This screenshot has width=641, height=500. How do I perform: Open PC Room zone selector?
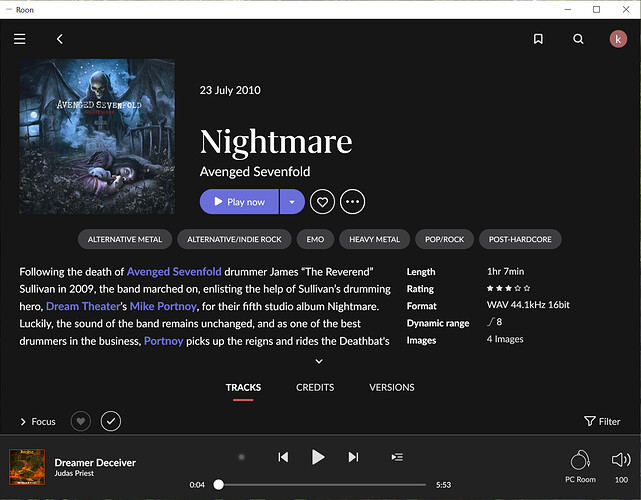point(580,465)
